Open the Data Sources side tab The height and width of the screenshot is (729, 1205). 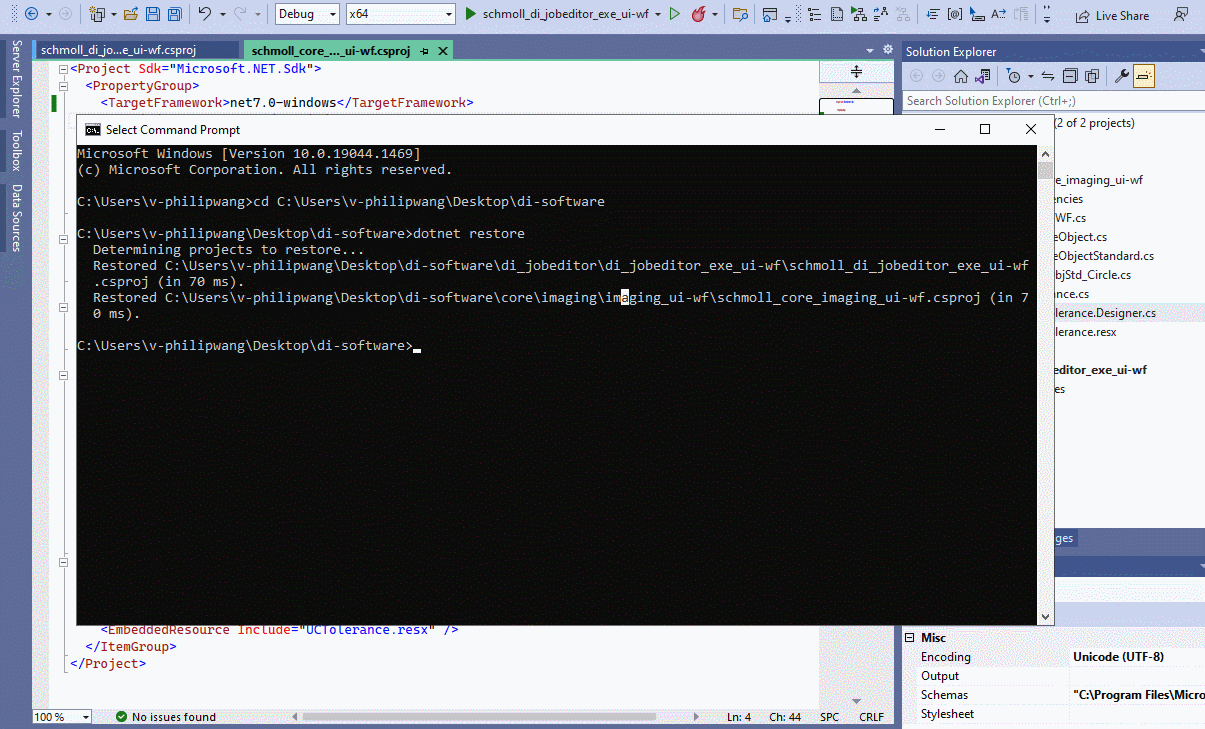15,217
